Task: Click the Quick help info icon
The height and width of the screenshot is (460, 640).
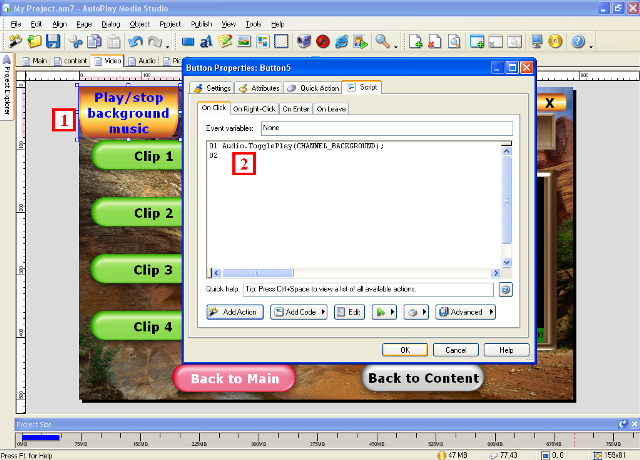Action: (505, 289)
